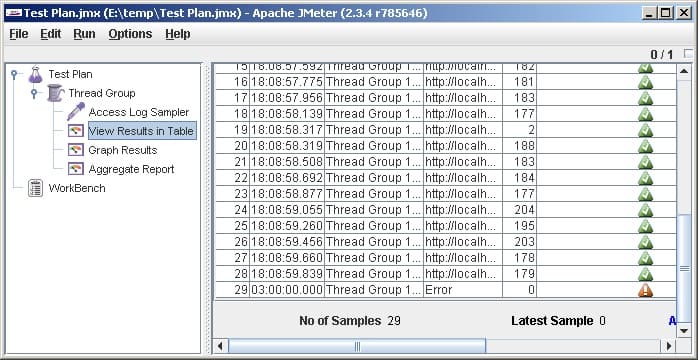Click the Thread Group spool icon
The image size is (698, 360).
[x=55, y=93]
